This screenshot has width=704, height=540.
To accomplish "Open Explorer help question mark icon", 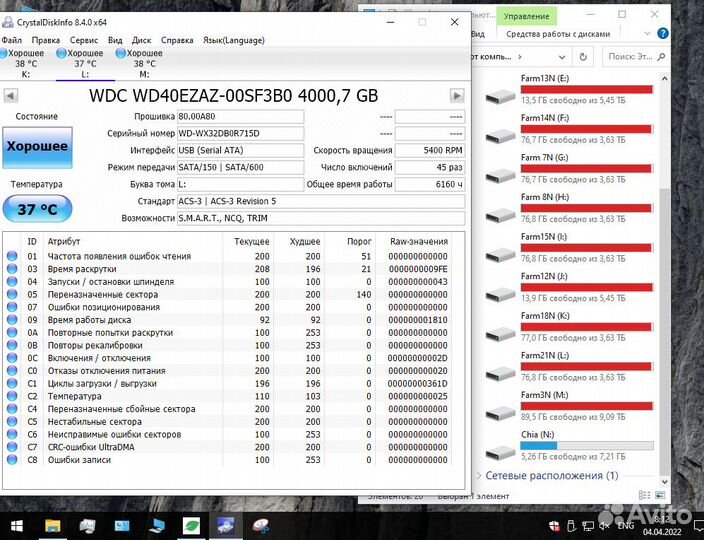I will [x=663, y=33].
